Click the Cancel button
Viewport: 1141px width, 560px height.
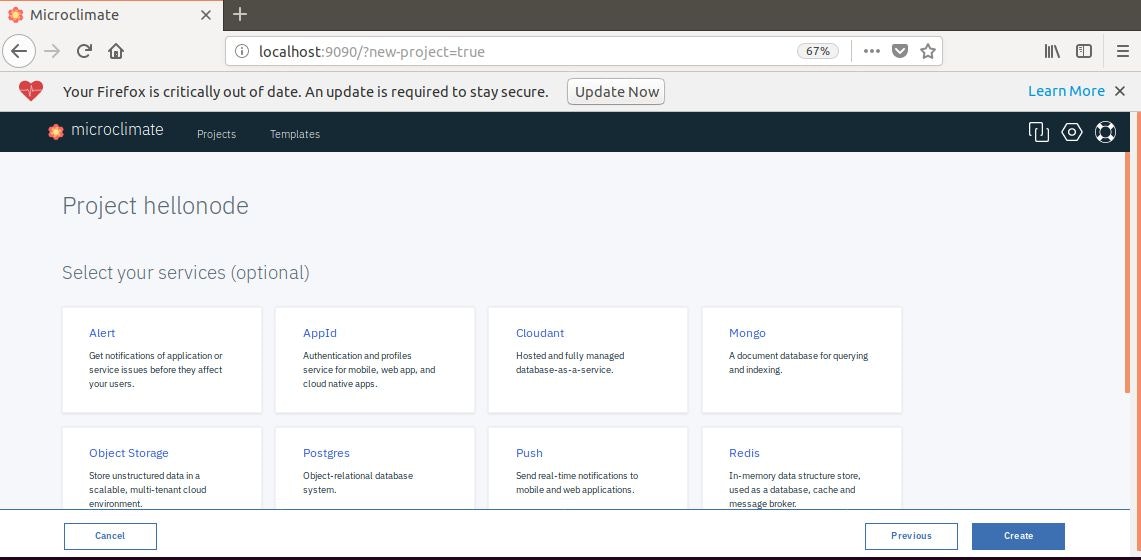(x=110, y=536)
